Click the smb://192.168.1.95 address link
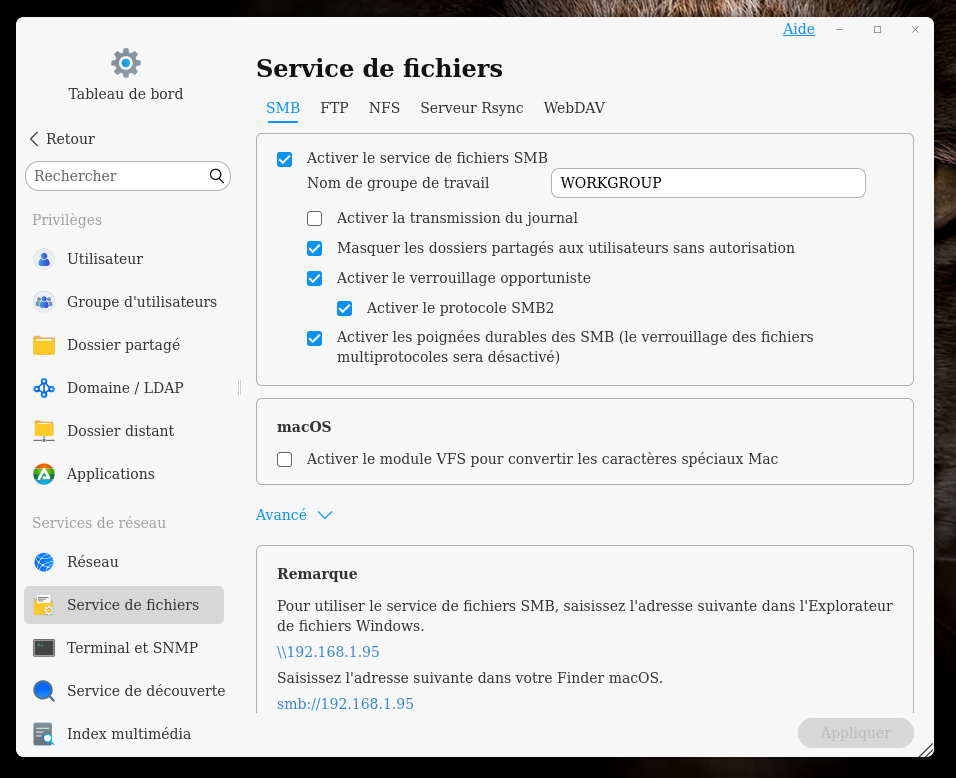 (345, 704)
